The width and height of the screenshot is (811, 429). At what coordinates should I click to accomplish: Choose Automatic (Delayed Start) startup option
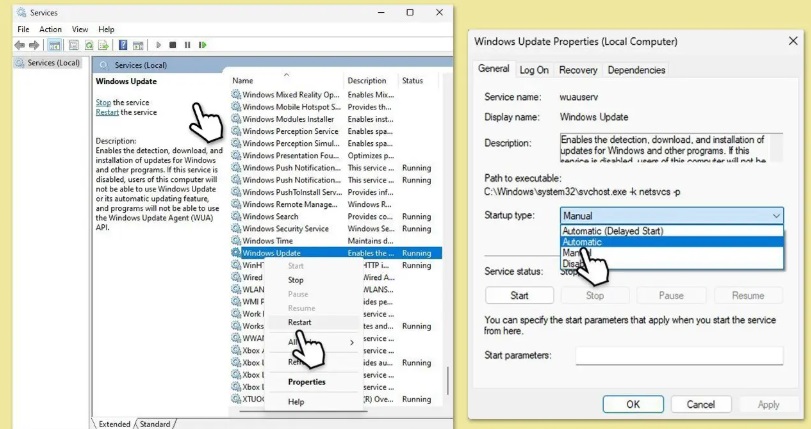point(672,231)
